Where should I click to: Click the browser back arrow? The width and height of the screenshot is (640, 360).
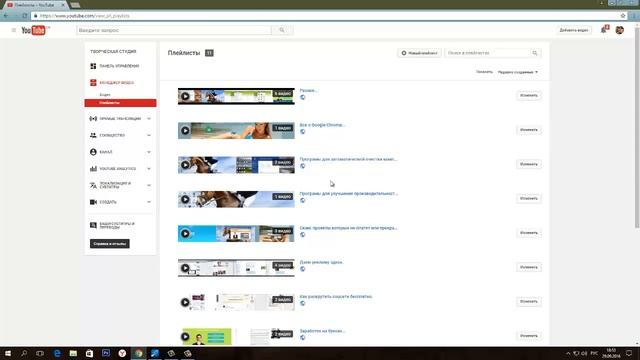tap(6, 16)
